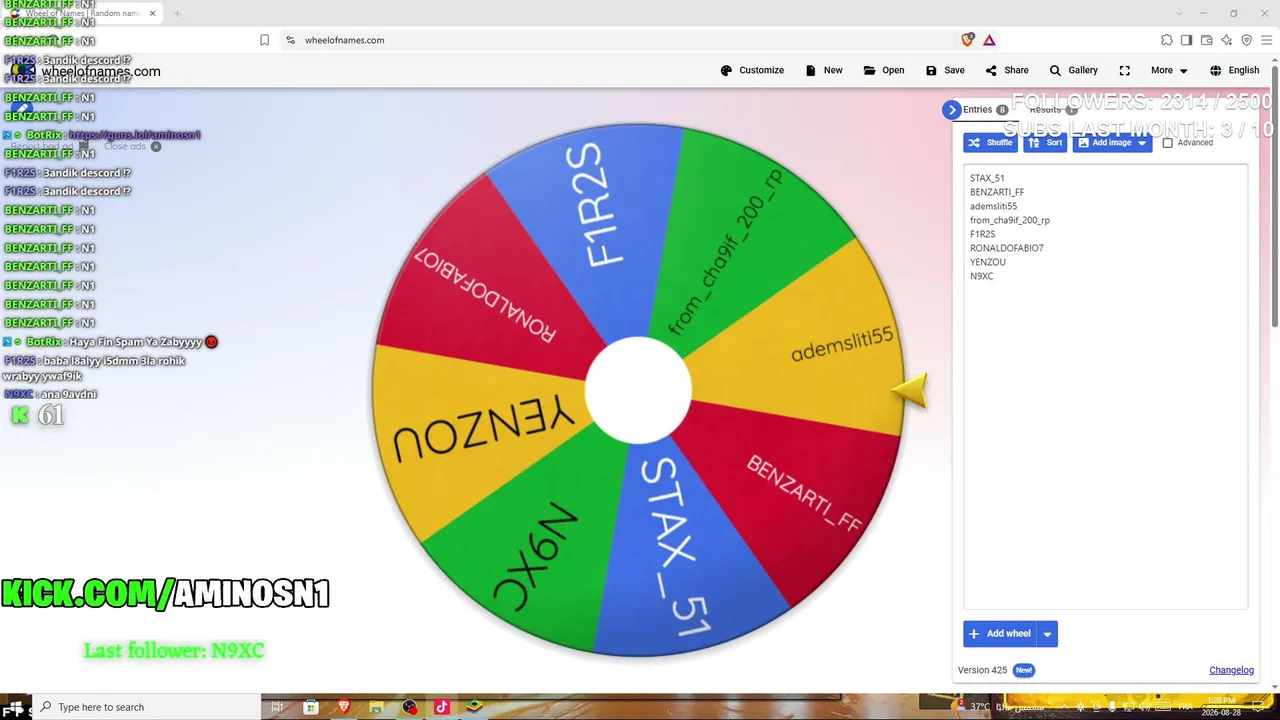This screenshot has width=1280, height=720.
Task: Click the Windows taskbar search box
Action: pos(148,707)
